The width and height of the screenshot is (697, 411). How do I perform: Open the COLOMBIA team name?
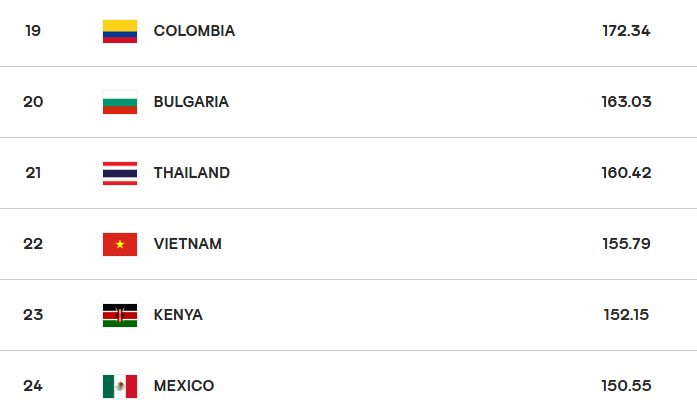[x=194, y=31]
